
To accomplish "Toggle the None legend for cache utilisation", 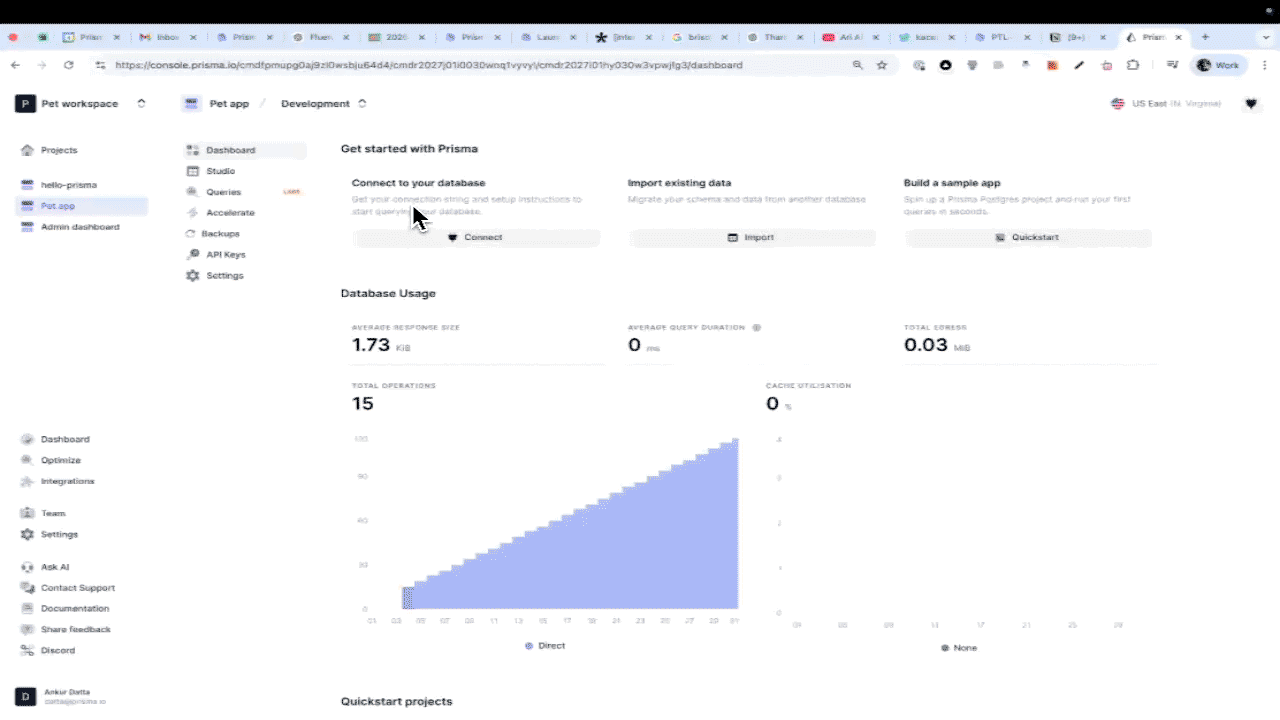I will click(958, 647).
